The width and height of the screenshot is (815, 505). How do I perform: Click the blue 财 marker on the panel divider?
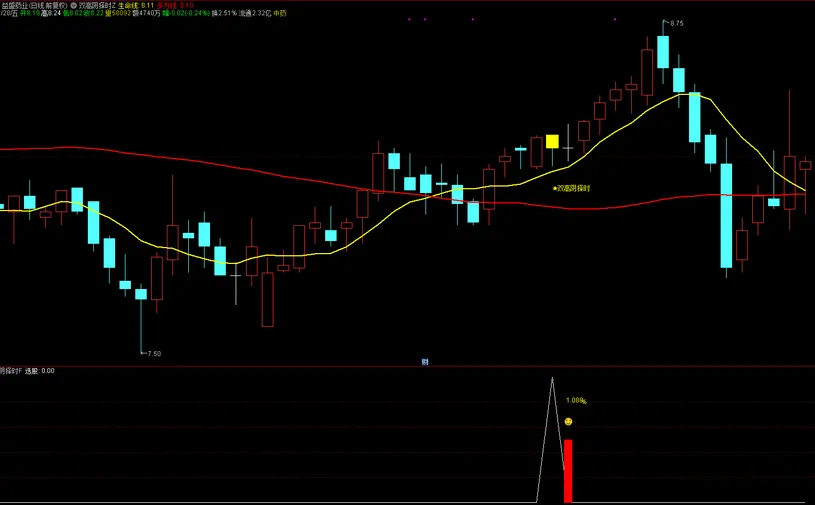click(425, 362)
